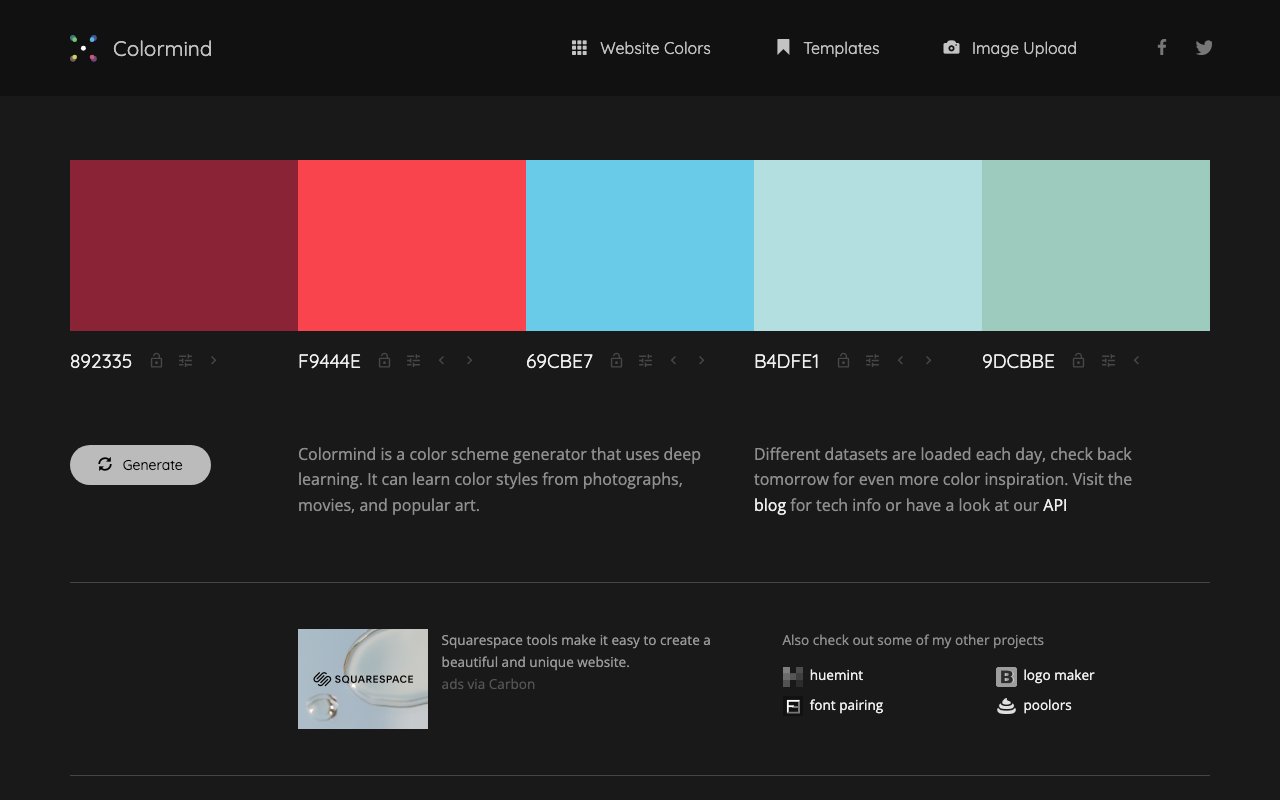The height and width of the screenshot is (800, 1280).
Task: Click the right chevron next to 892335
Action: pyautogui.click(x=213, y=360)
